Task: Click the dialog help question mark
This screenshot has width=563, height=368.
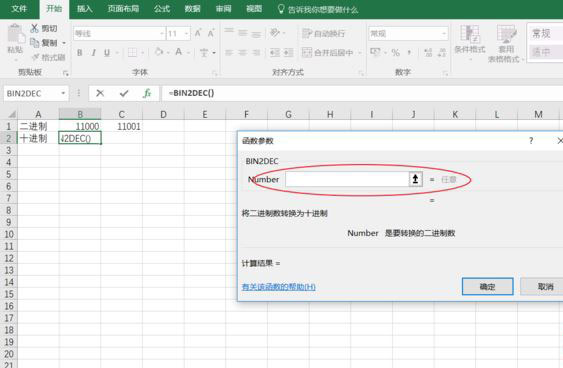Action: tap(531, 141)
